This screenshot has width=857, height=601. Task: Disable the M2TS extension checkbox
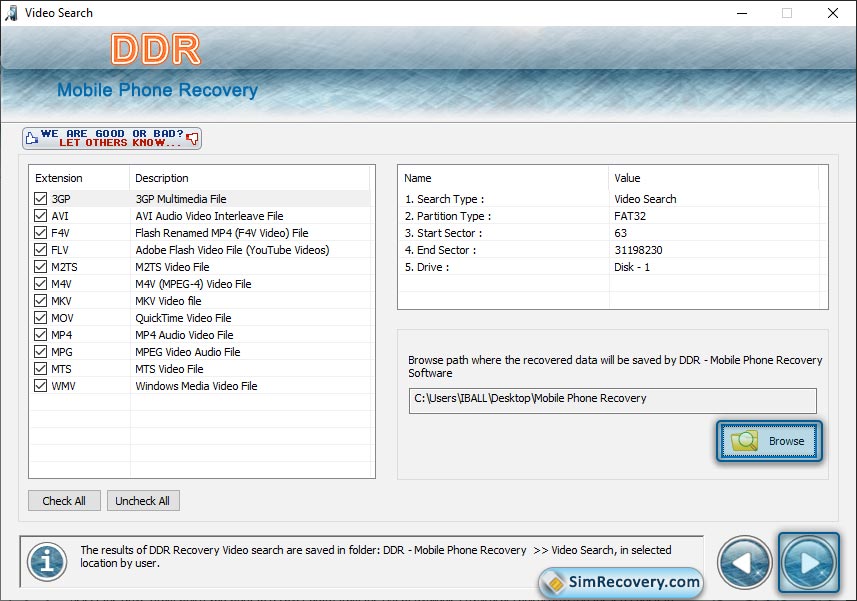(40, 266)
